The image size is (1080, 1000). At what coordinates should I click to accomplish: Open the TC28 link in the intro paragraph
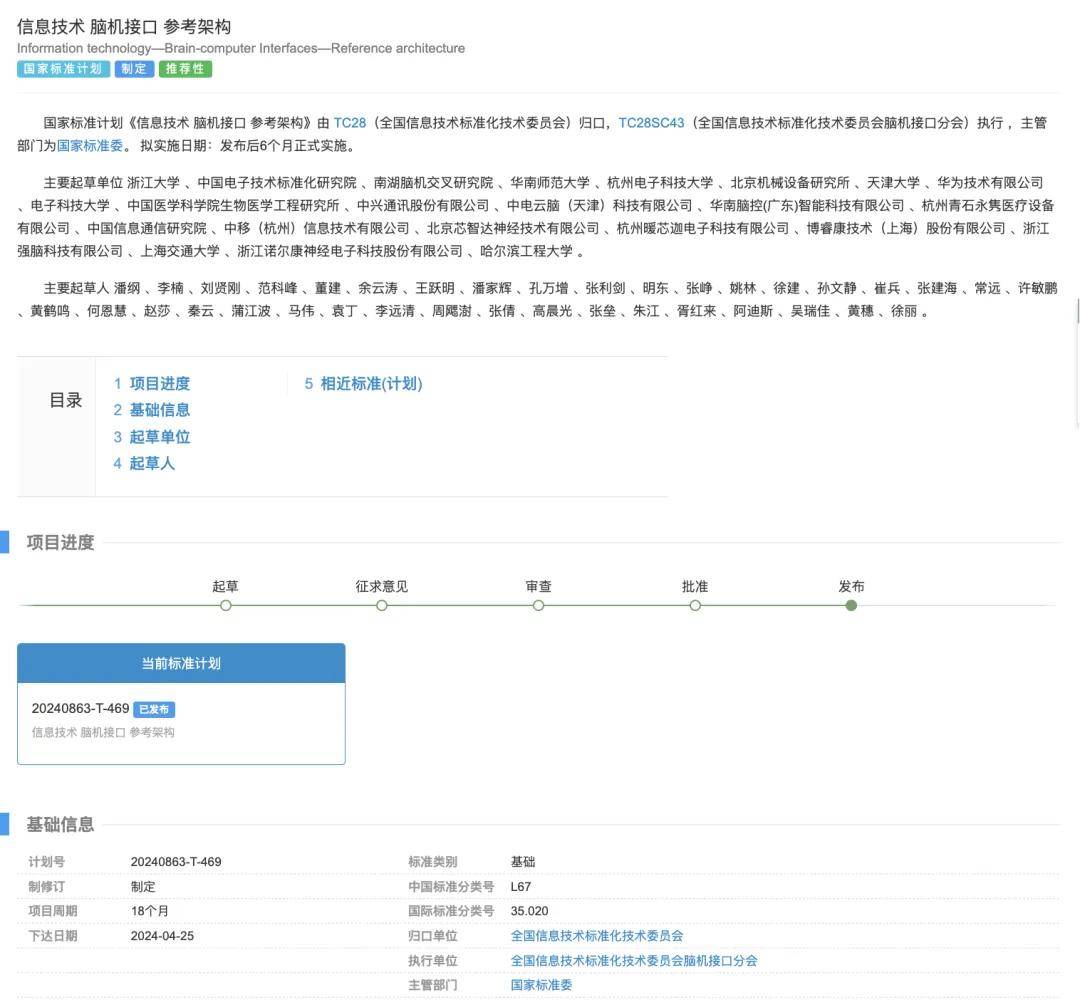pos(350,123)
